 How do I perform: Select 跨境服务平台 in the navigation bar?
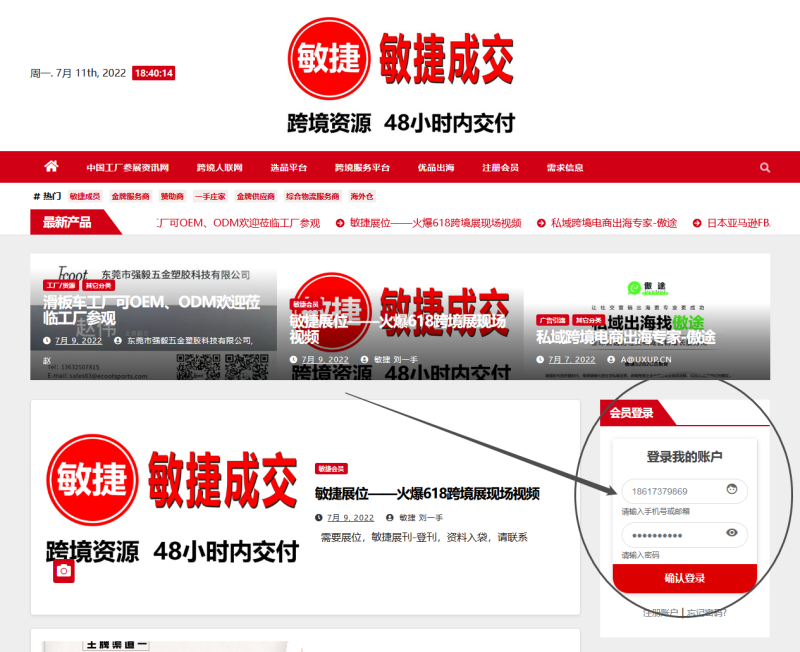362,167
